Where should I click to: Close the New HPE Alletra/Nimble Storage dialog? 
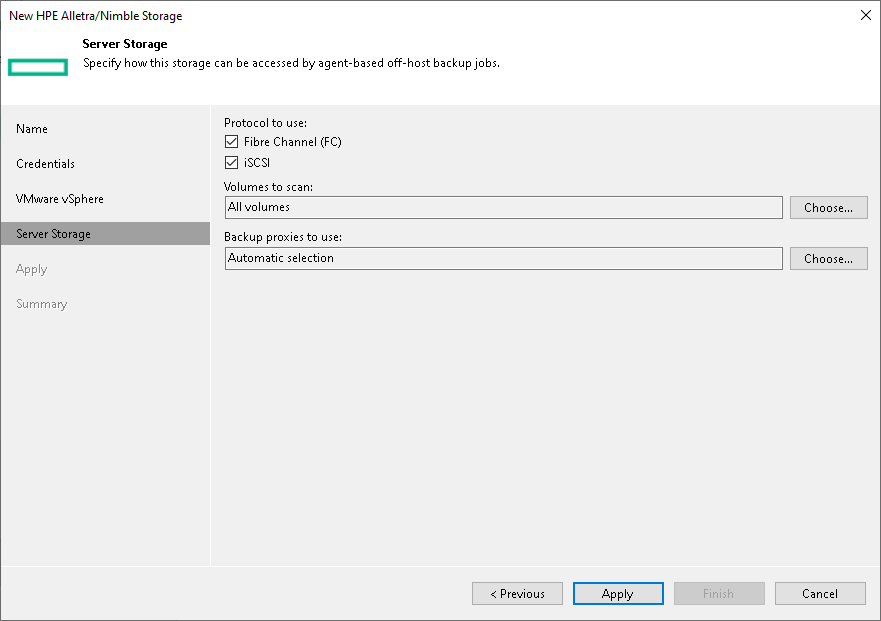[866, 15]
